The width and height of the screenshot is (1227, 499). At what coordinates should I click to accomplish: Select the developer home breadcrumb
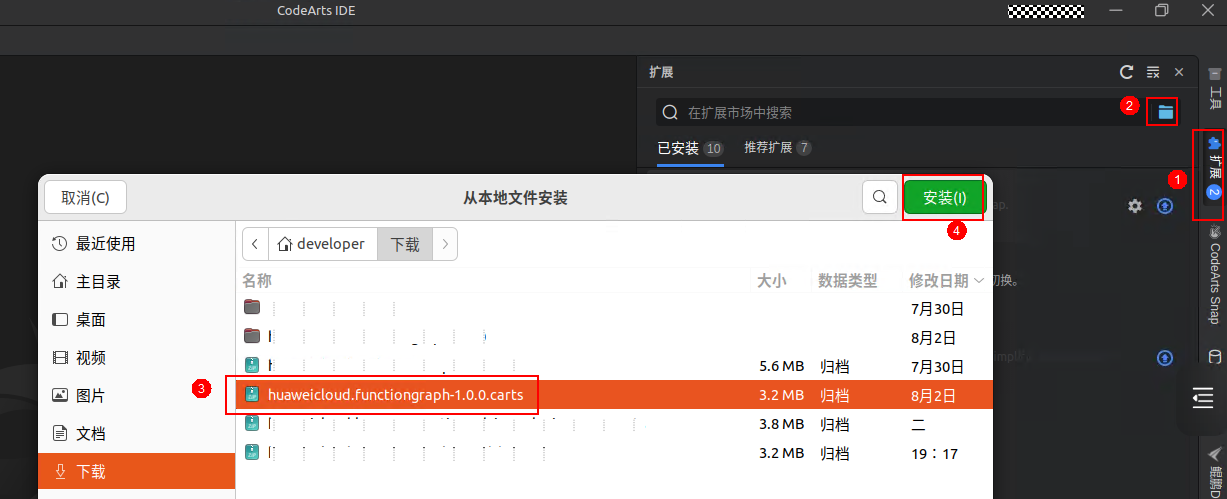point(322,243)
